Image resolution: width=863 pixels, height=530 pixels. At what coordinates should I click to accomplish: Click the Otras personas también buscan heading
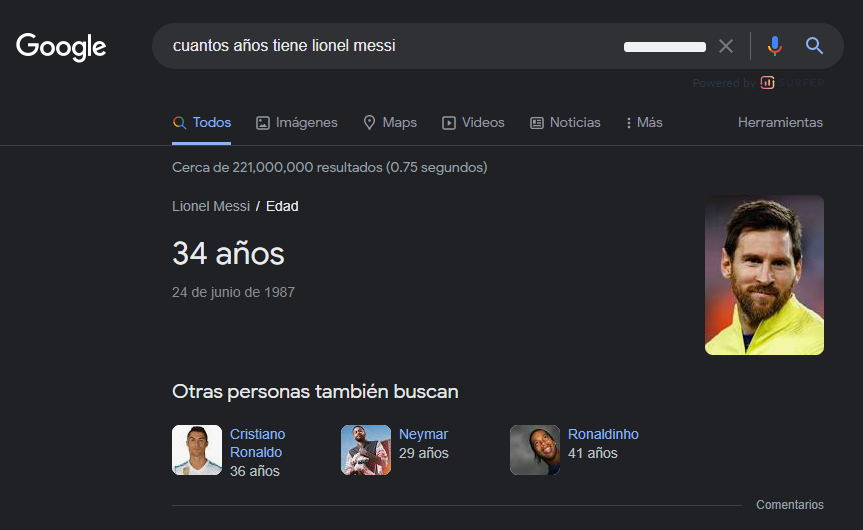[x=315, y=392]
